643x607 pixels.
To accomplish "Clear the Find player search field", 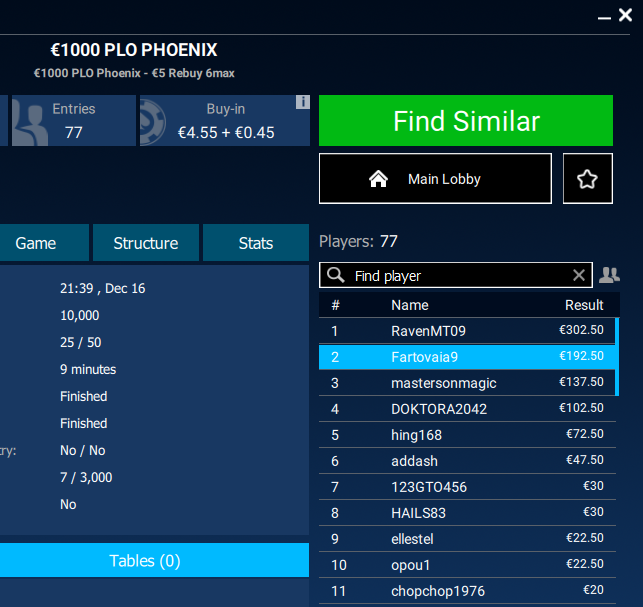I will pos(579,275).
